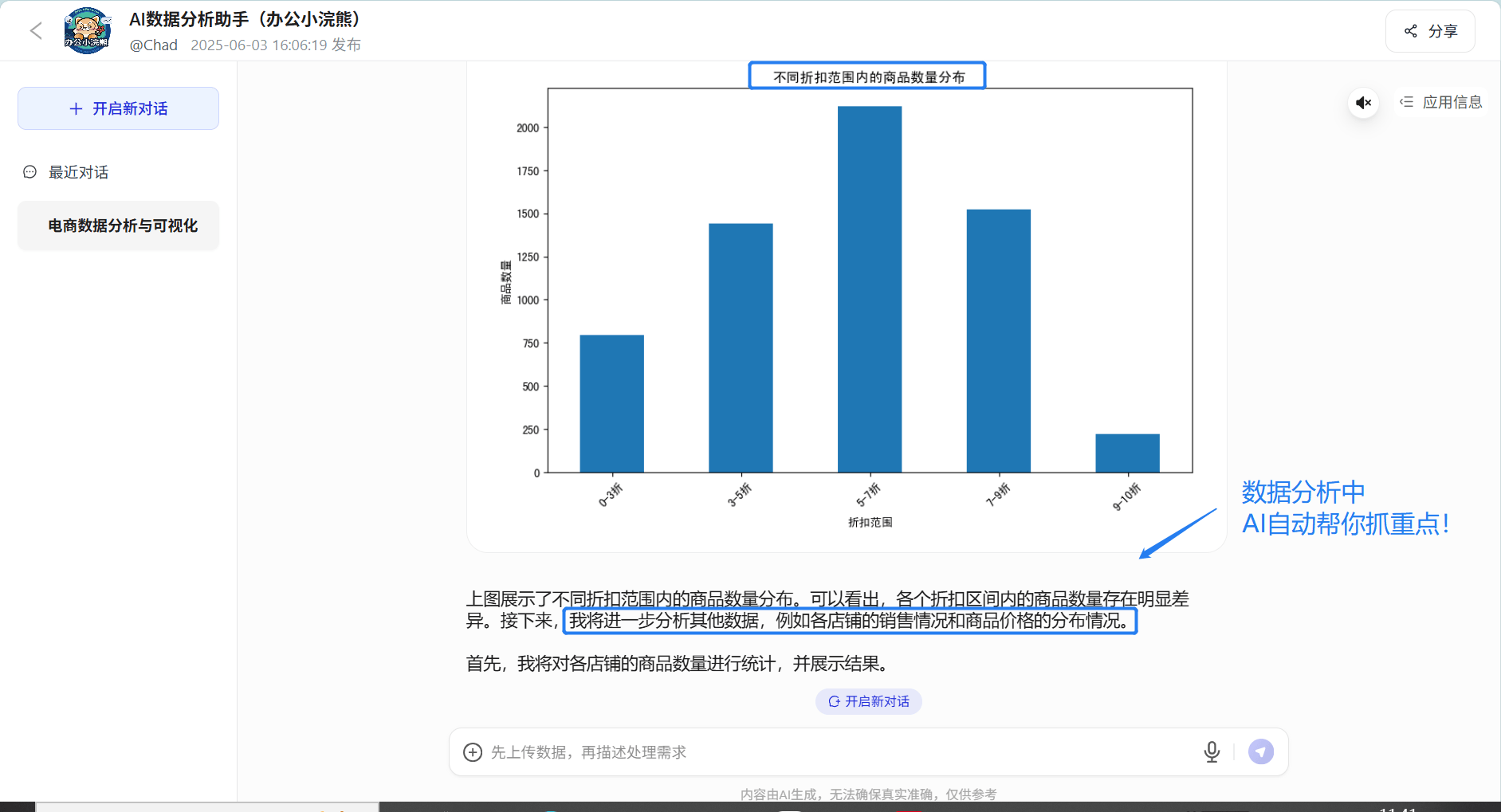Click the AI数据分析助手 app title
Image resolution: width=1501 pixels, height=812 pixels.
tap(244, 19)
